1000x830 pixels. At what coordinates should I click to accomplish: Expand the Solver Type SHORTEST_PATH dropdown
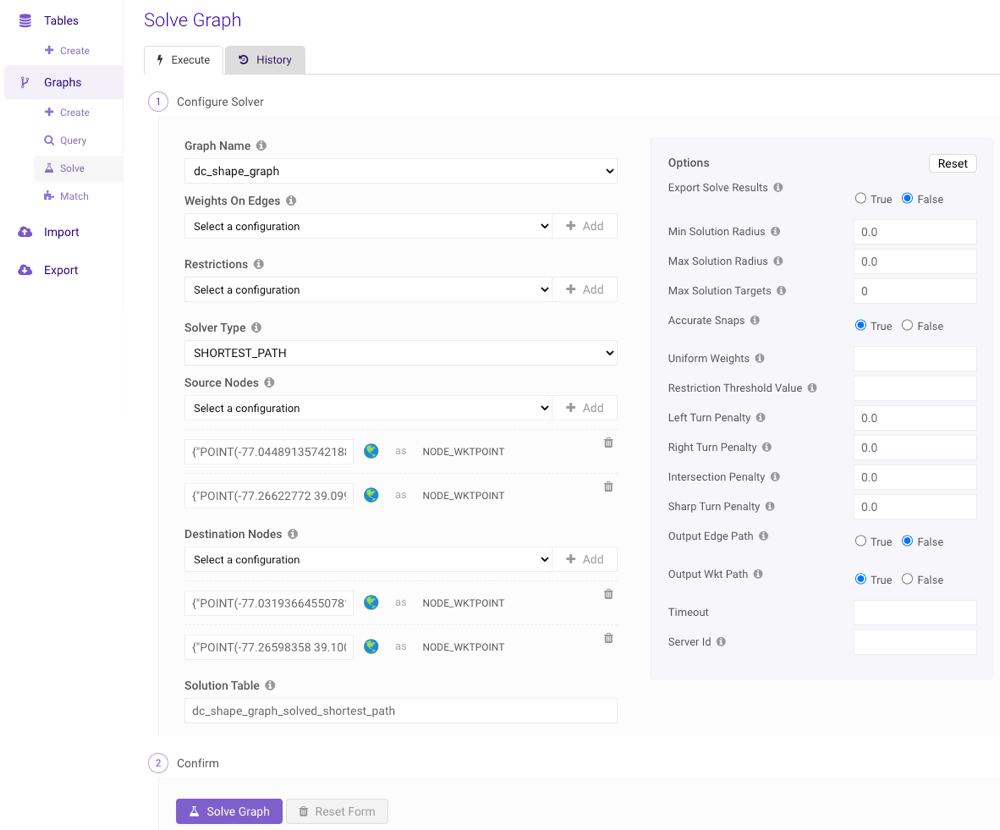pyautogui.click(x=400, y=353)
